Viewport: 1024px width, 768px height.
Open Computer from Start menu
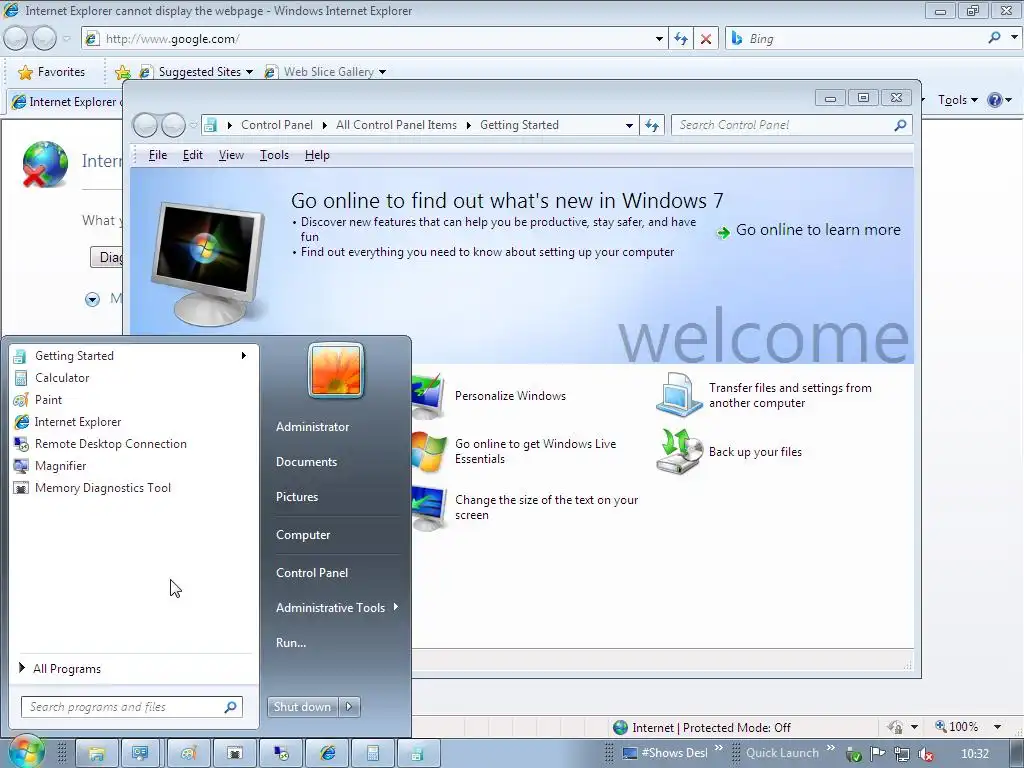click(x=303, y=535)
